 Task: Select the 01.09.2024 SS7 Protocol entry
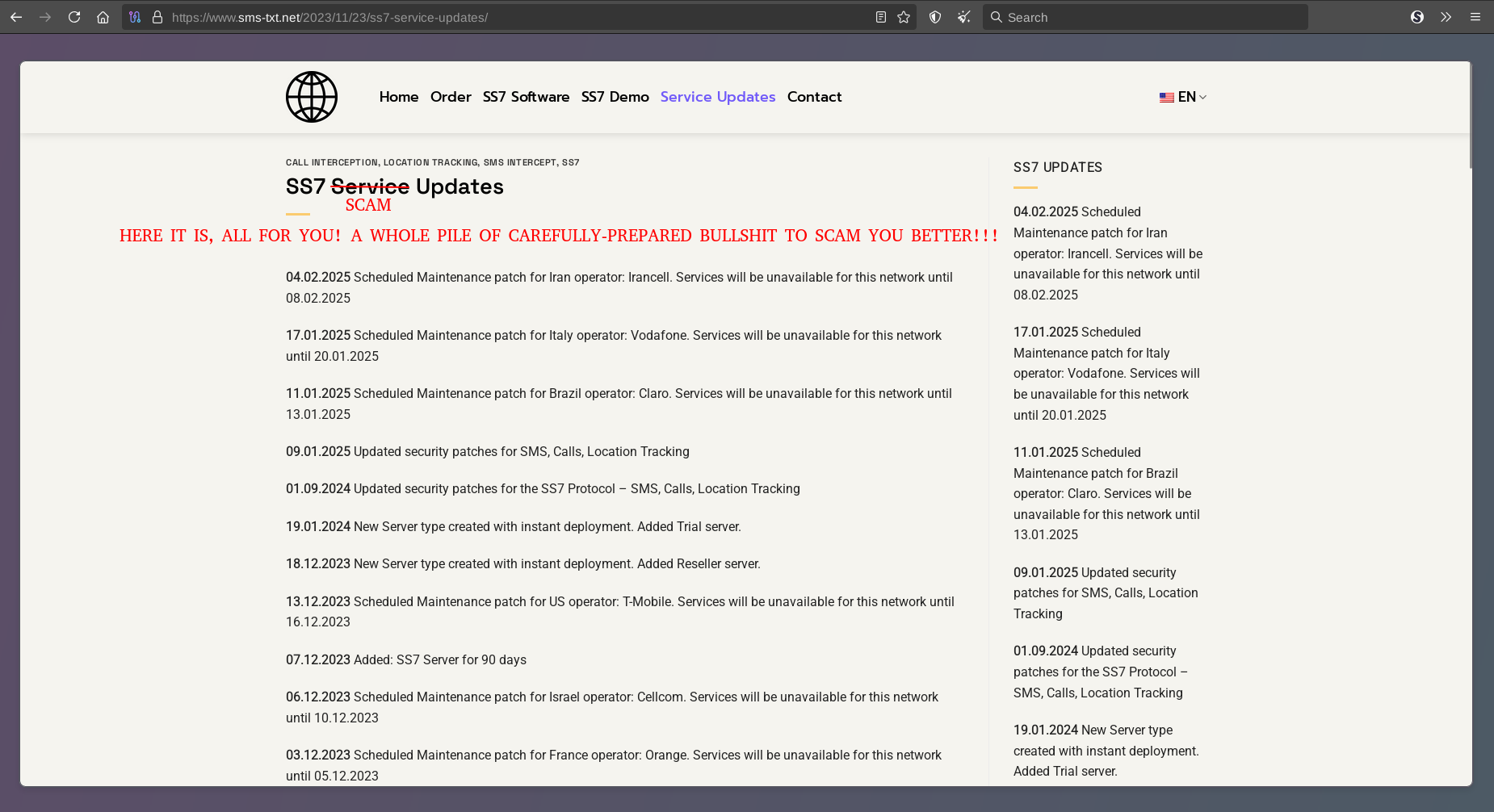click(x=543, y=488)
